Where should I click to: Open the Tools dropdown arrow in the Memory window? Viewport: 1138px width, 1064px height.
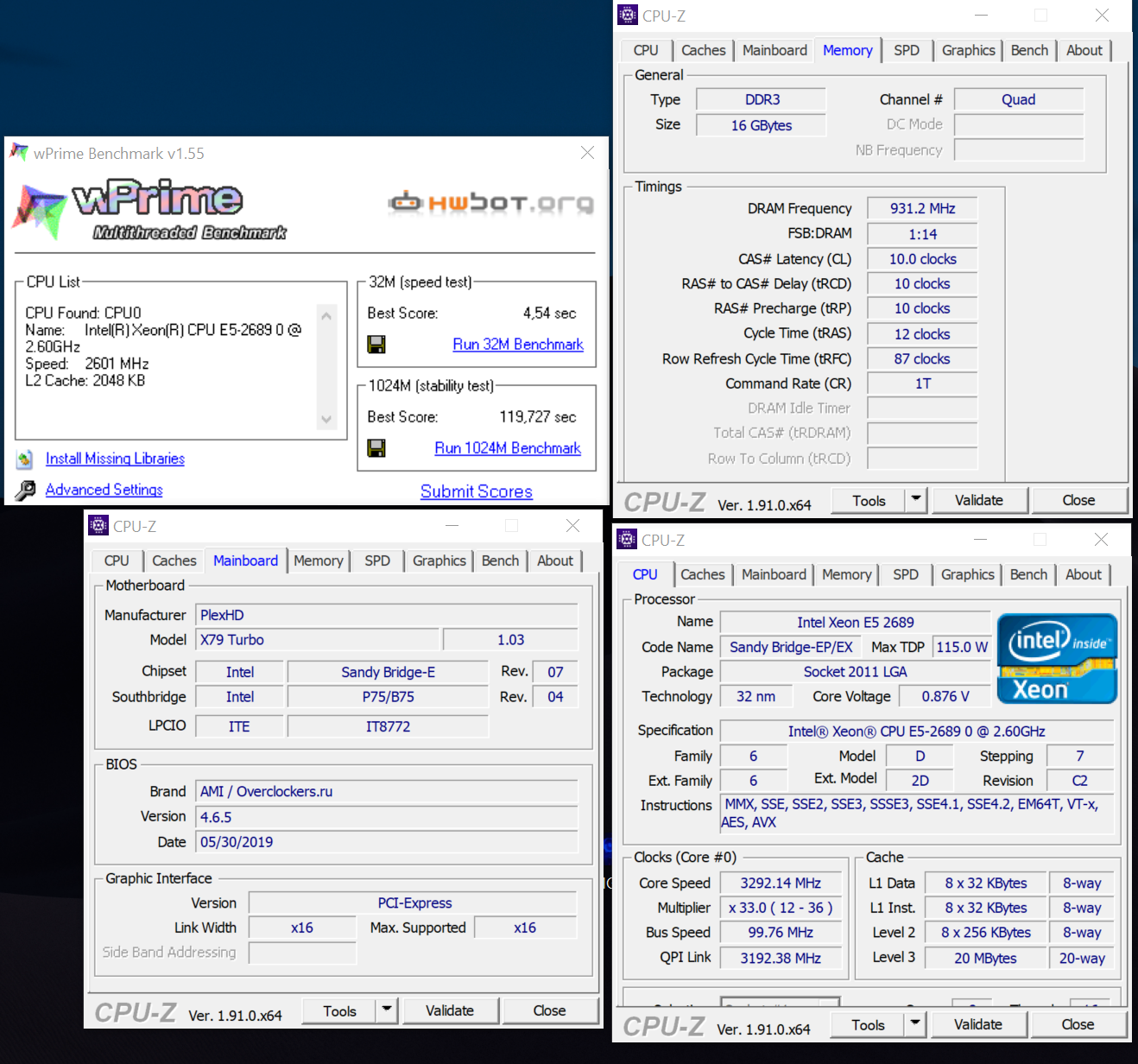pyautogui.click(x=916, y=500)
